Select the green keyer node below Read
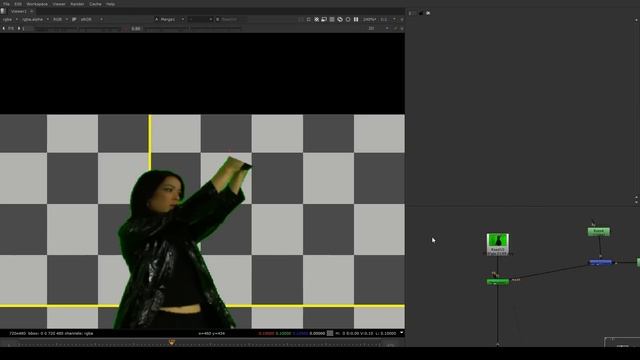 pos(498,281)
